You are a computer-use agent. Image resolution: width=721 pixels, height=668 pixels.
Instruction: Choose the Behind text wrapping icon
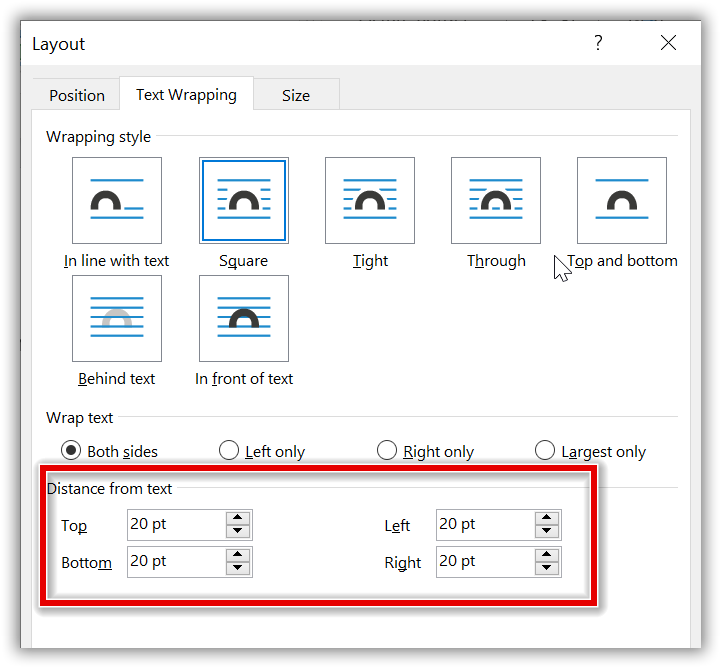(117, 318)
